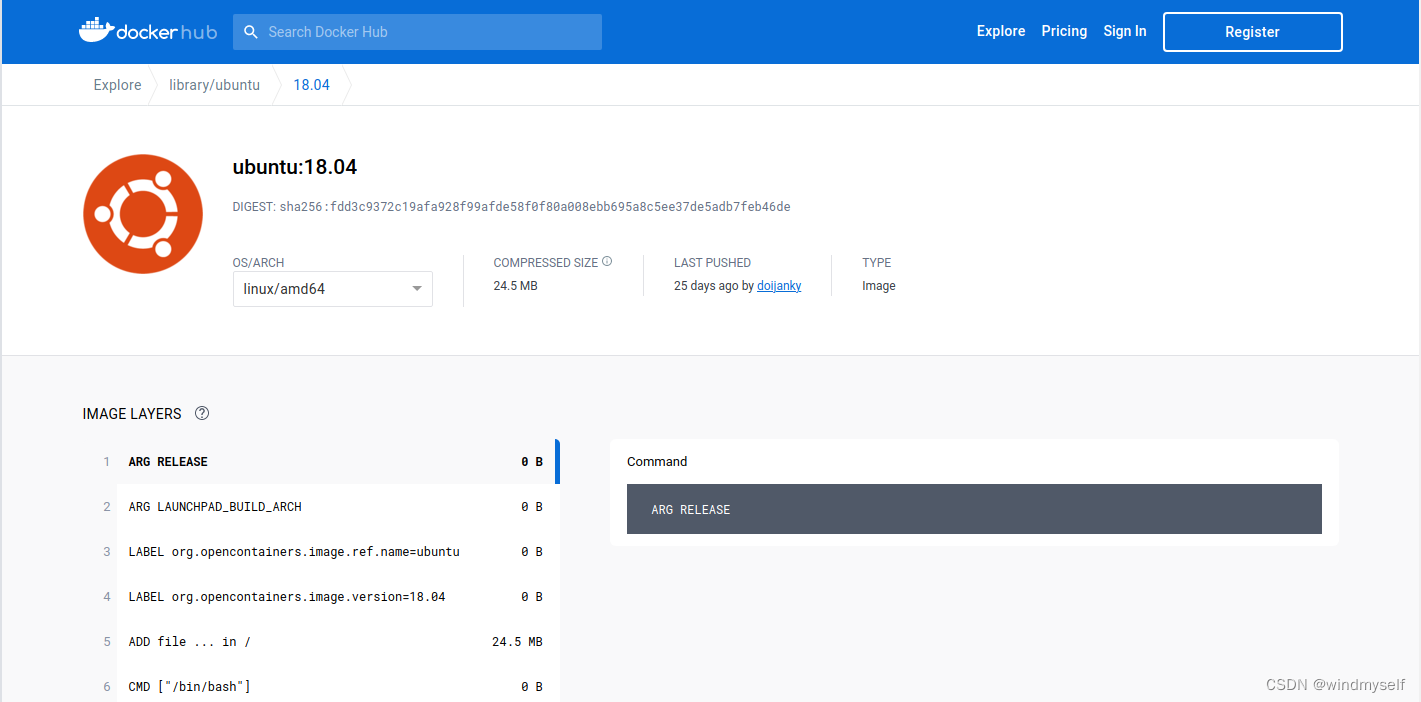Open the doijanky user link
This screenshot has width=1421, height=702.
779,286
